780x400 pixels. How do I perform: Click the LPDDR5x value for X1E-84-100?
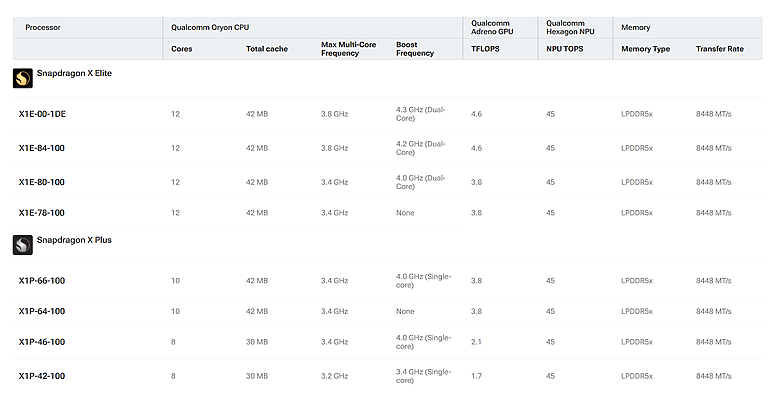[637, 148]
